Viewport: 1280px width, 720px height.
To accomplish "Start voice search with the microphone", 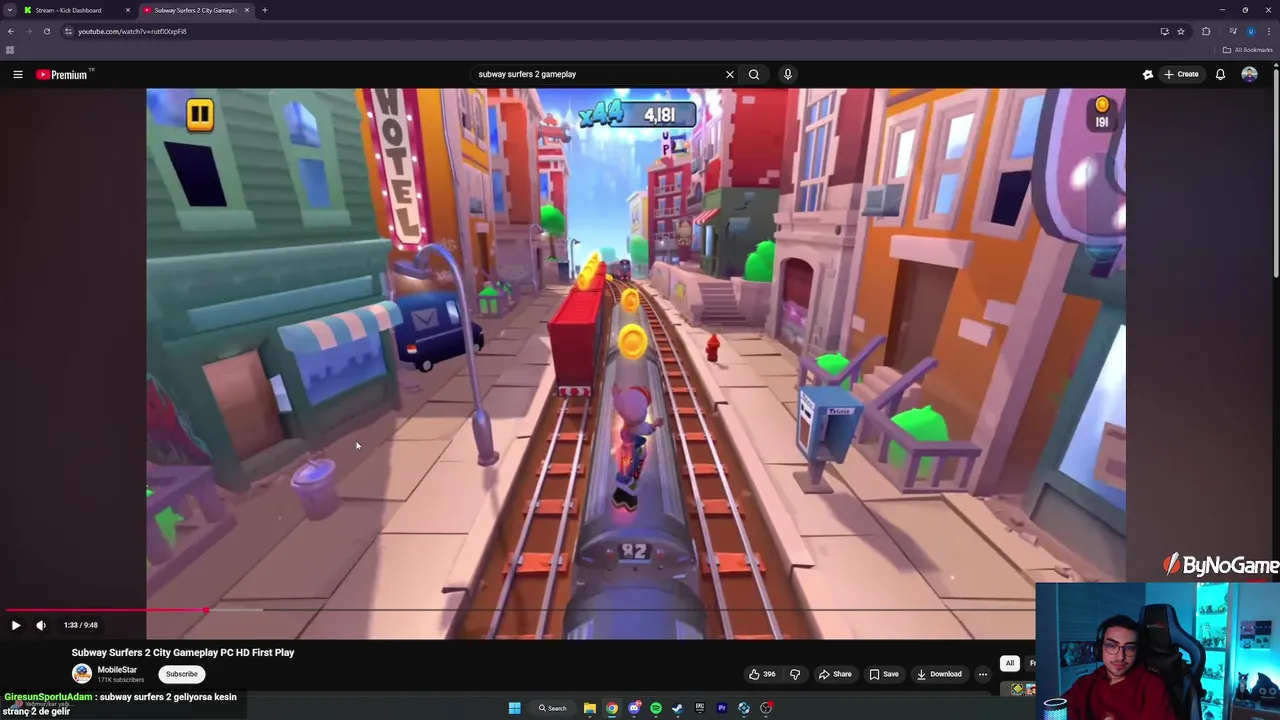I will pos(788,74).
